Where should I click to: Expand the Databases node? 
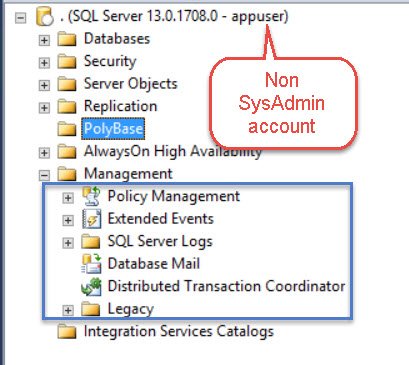tap(44, 40)
